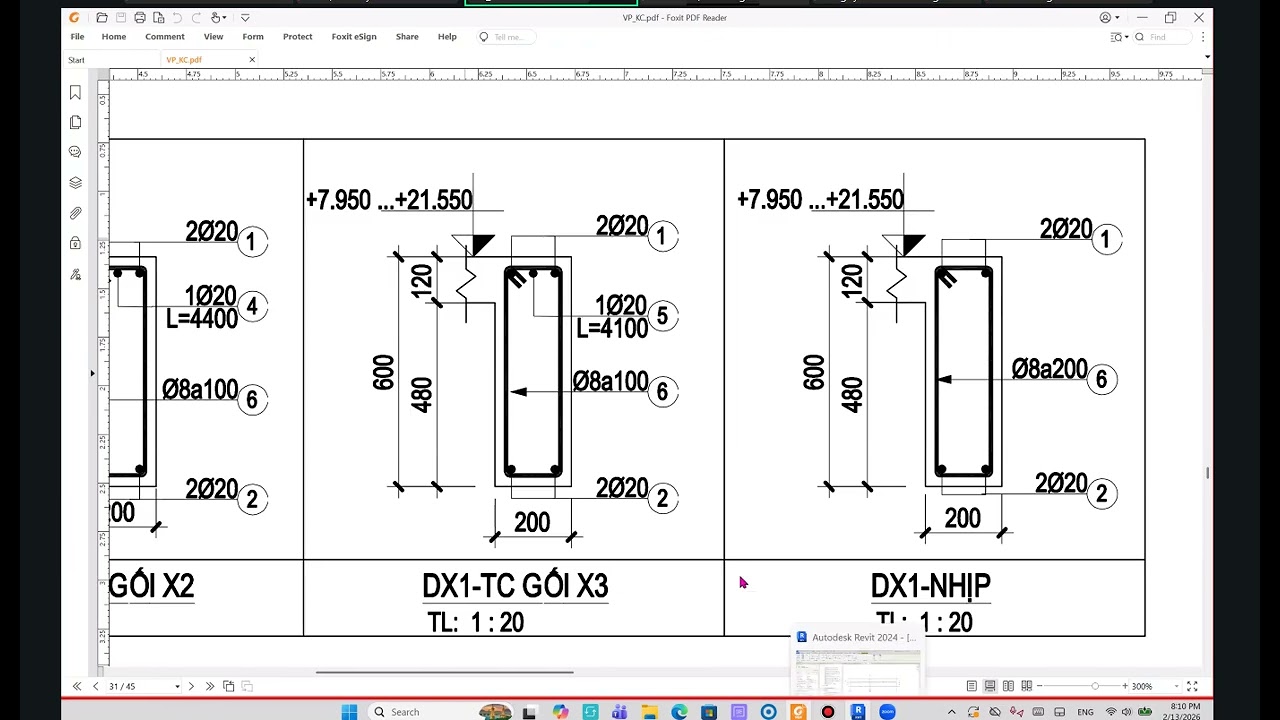Click the Find text field

(x=1162, y=37)
